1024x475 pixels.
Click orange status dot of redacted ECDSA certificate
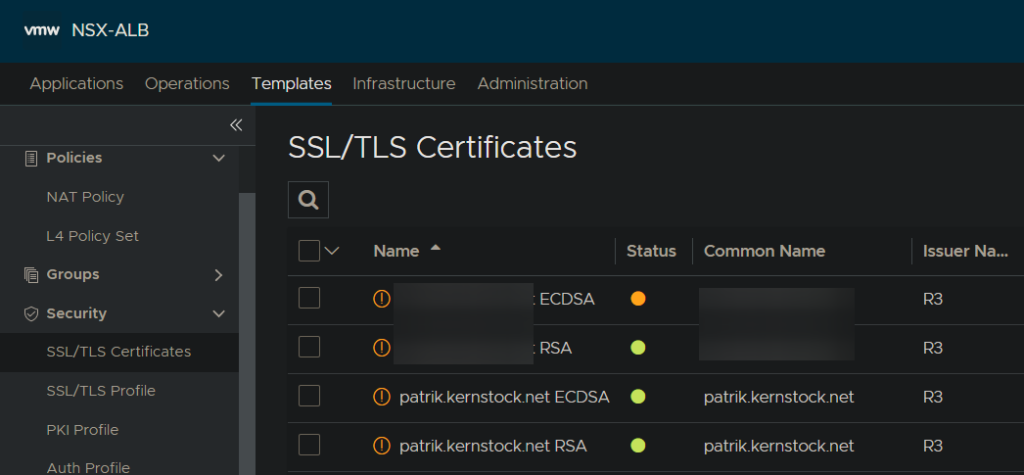[x=638, y=299]
